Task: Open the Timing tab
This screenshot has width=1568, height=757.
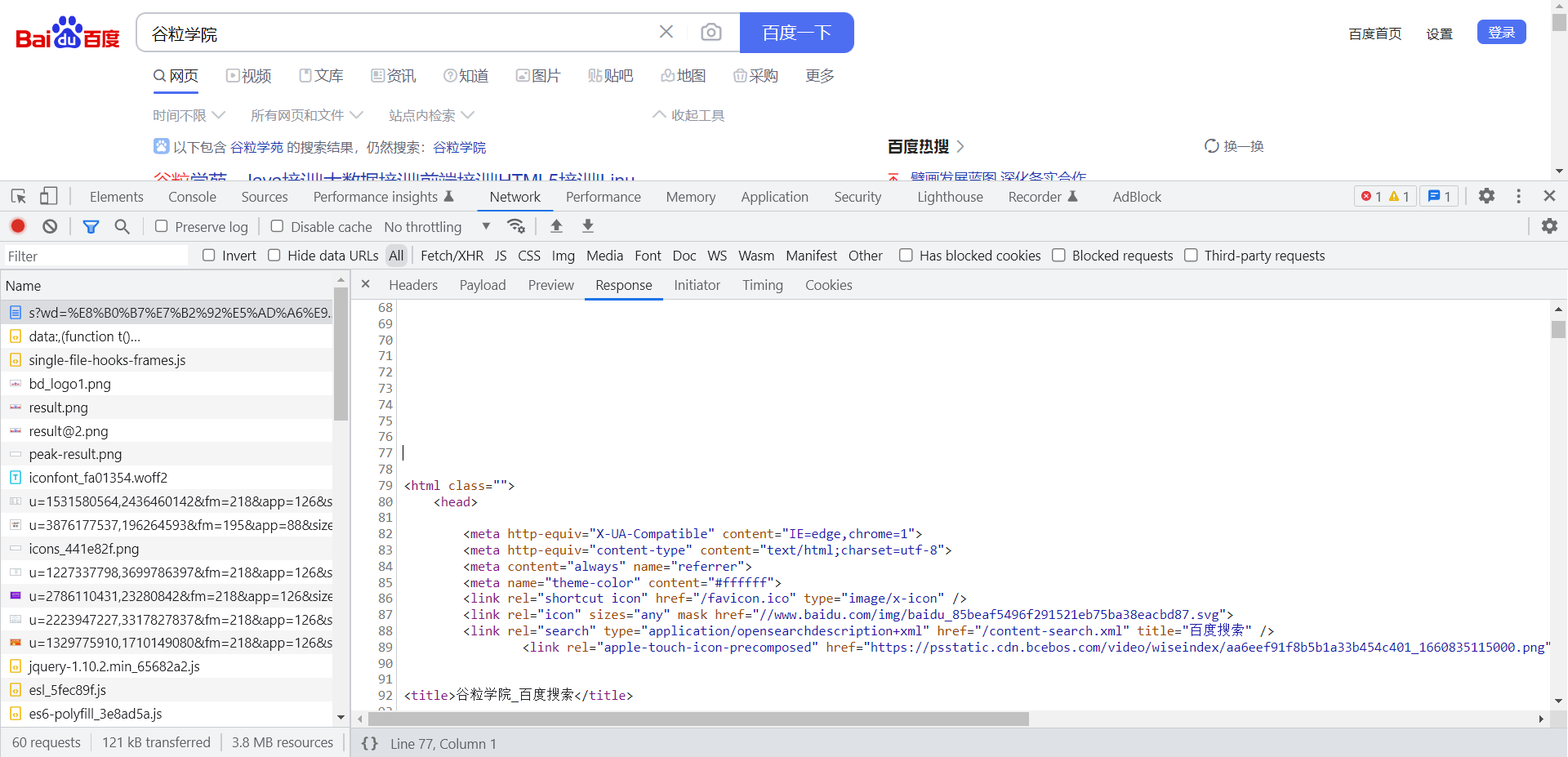Action: tap(763, 285)
